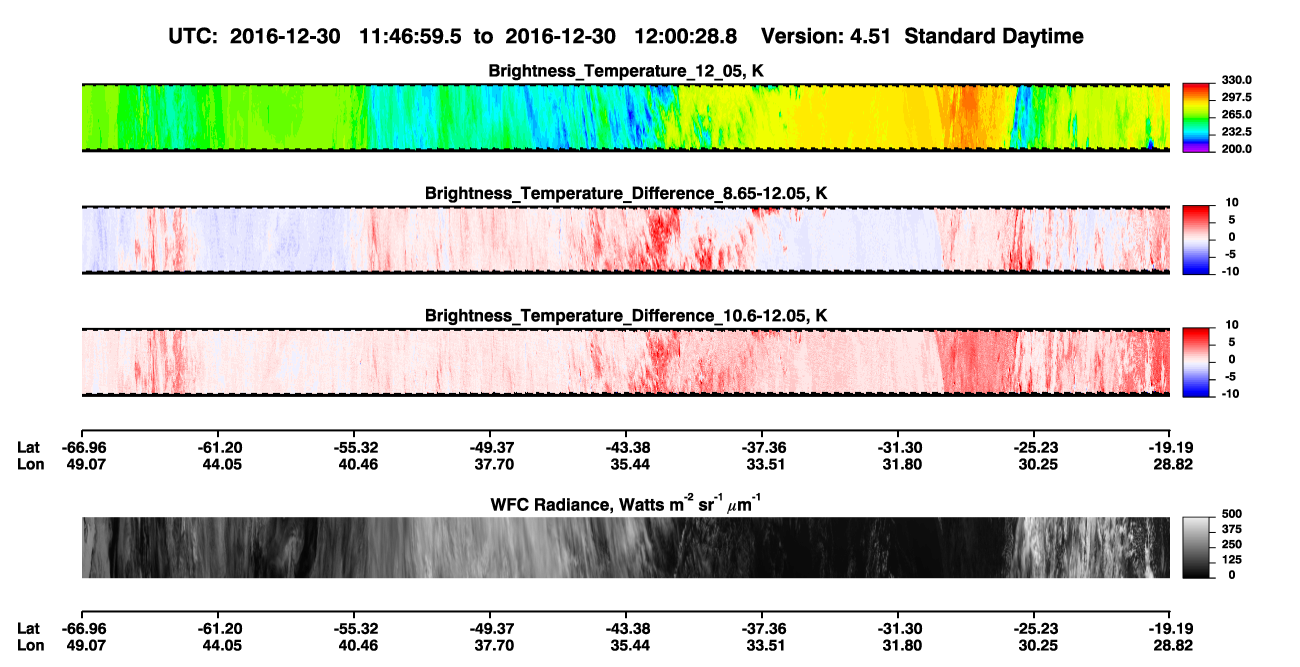This screenshot has width=1300, height=667.
Task: Click the 'Lon' label on the axis above WFC Radiance
Action: pyautogui.click(x=31, y=463)
